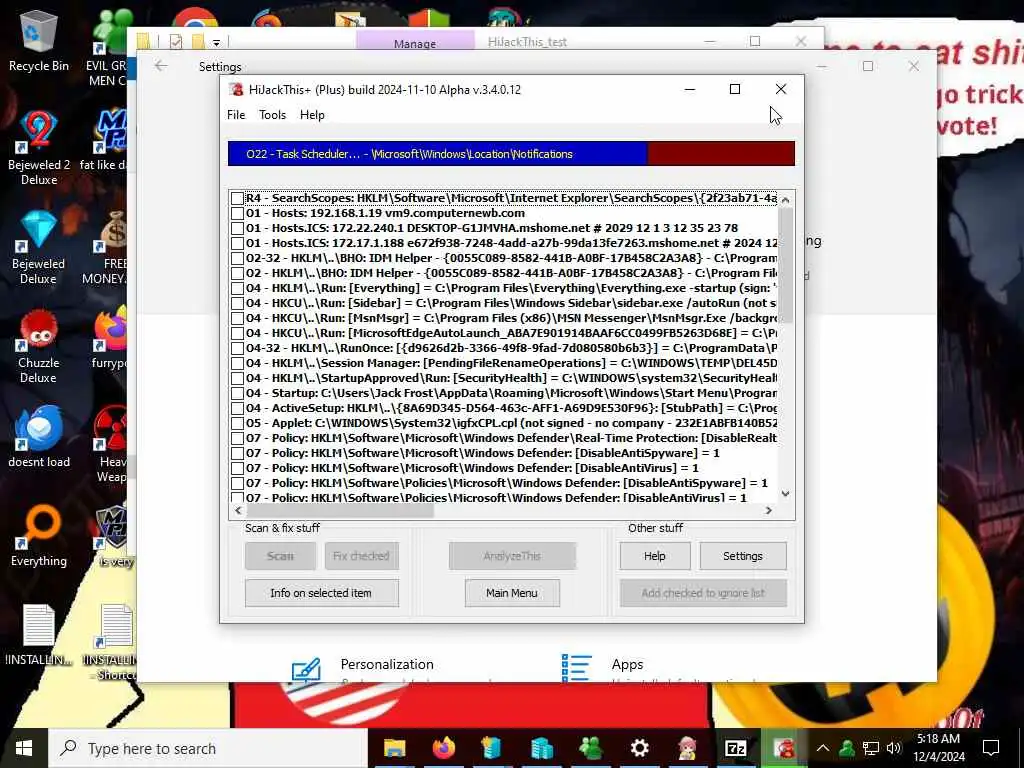Click the results list scroll-left arrow
Viewport: 1024px width, 768px height.
pos(238,510)
